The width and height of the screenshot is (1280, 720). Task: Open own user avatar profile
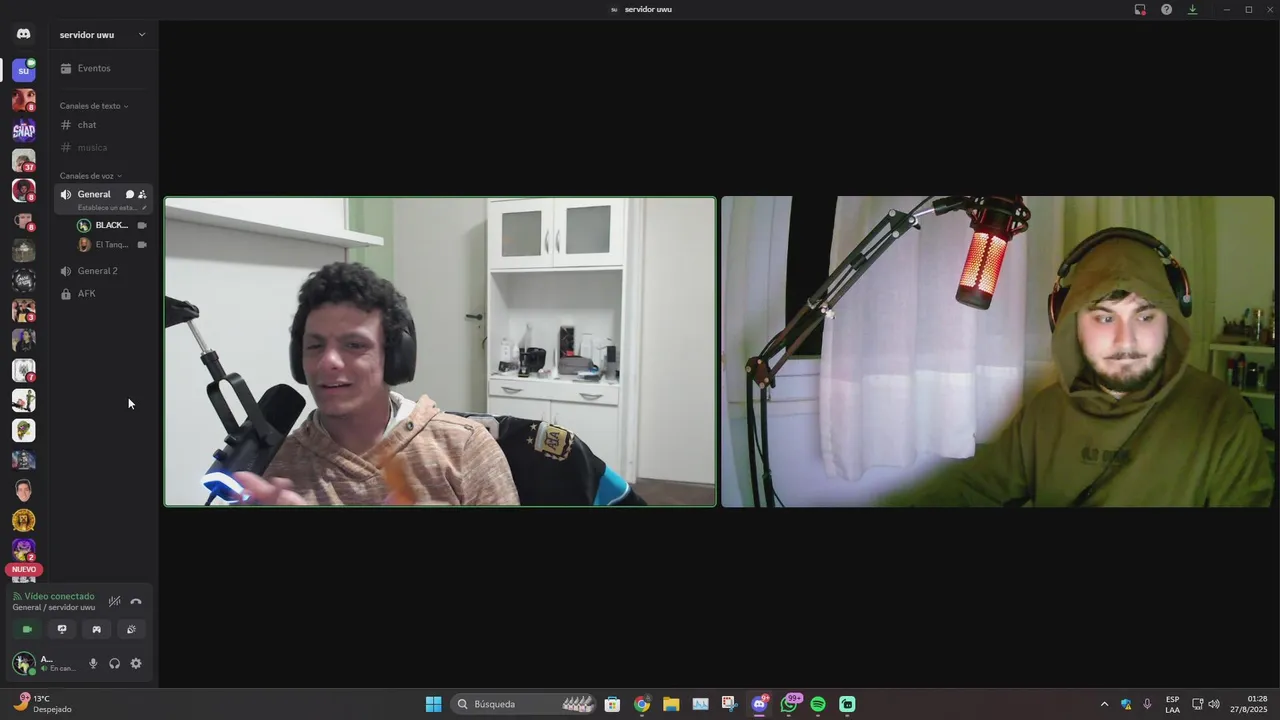point(24,663)
